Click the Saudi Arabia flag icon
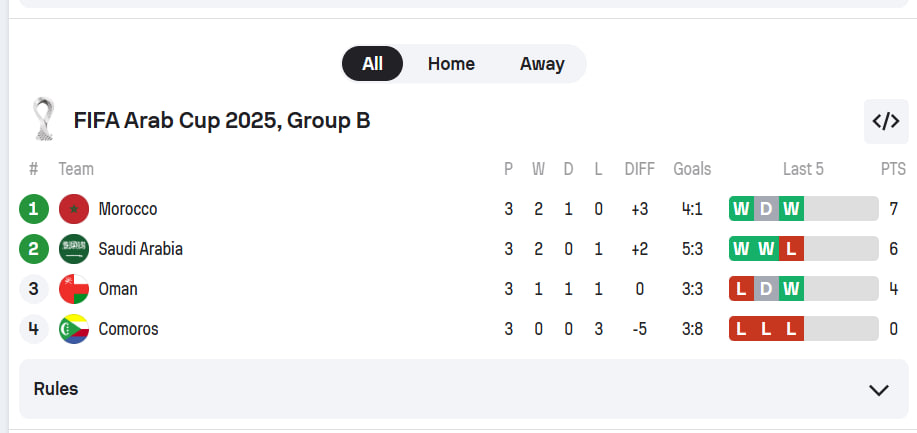This screenshot has width=917, height=433. point(74,249)
